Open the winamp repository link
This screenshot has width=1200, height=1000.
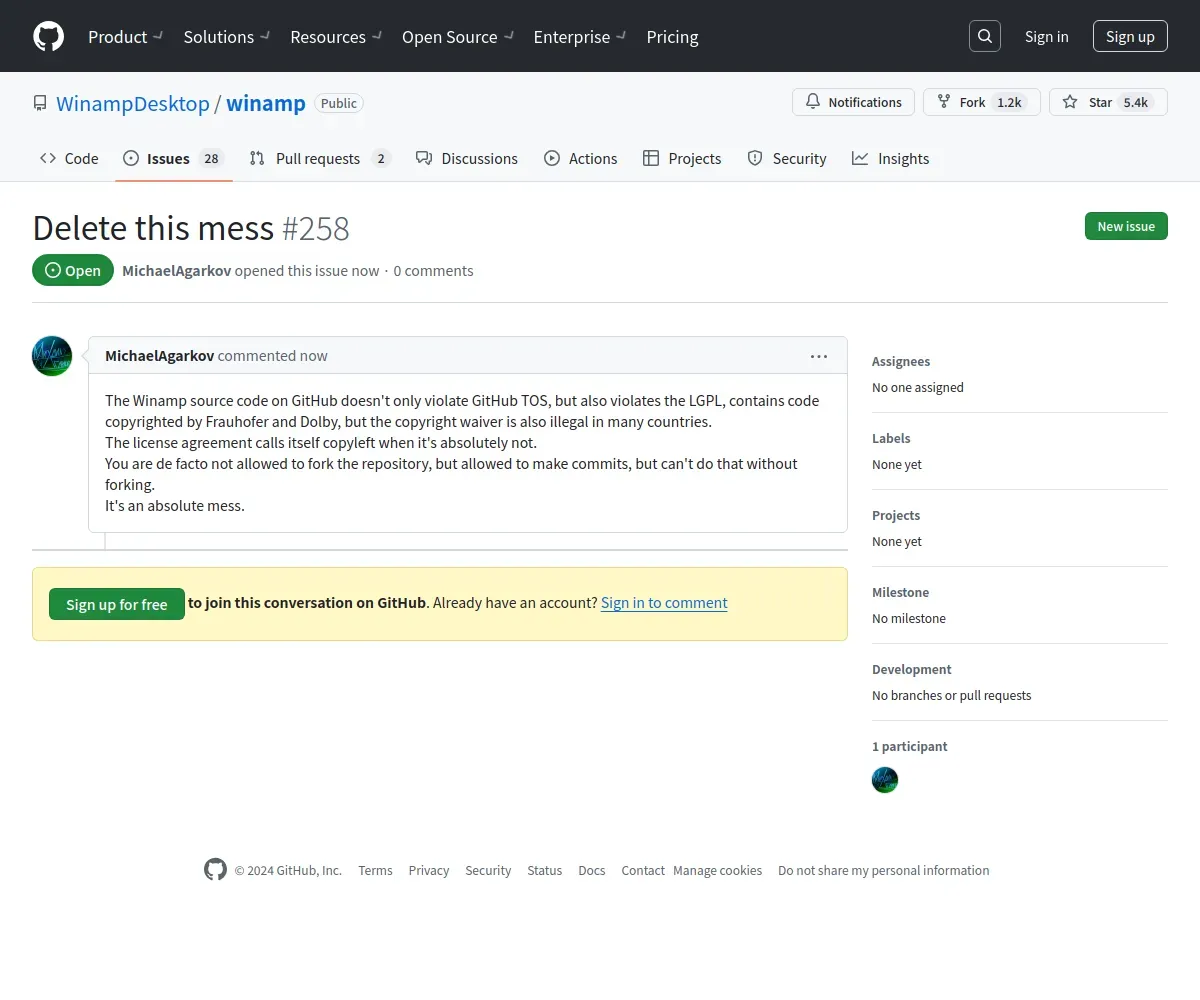266,103
